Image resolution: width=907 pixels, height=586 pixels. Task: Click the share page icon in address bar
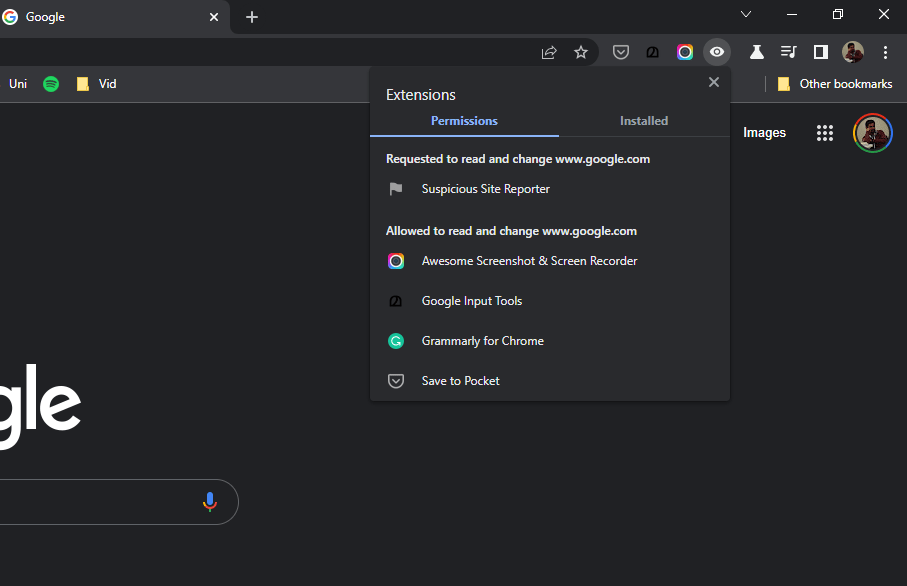(x=548, y=53)
